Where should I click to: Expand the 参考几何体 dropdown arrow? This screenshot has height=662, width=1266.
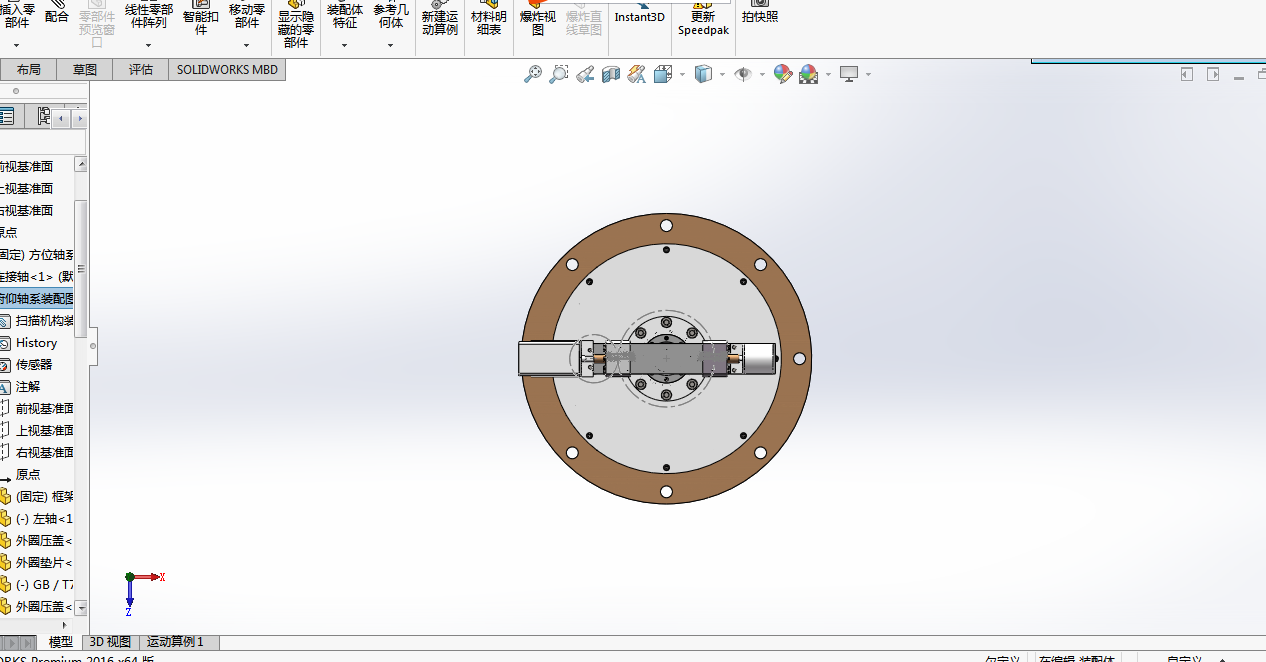(x=391, y=45)
